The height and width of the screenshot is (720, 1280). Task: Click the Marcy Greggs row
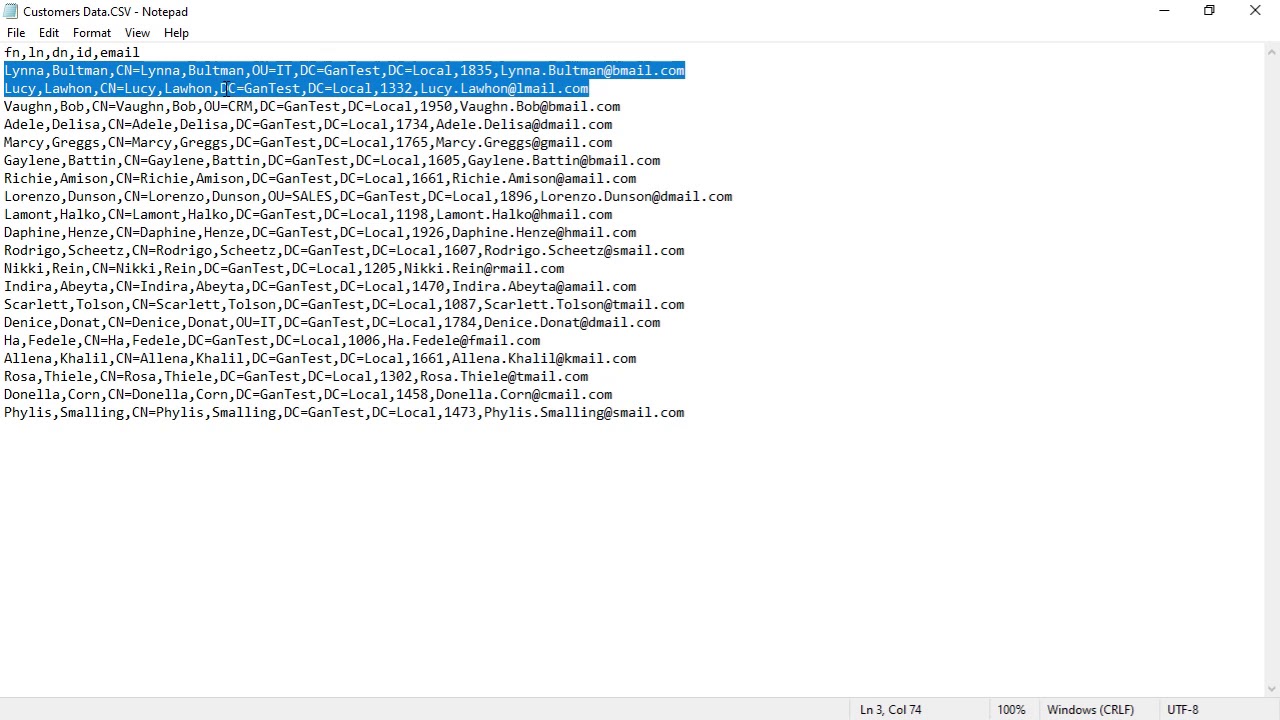tap(308, 142)
